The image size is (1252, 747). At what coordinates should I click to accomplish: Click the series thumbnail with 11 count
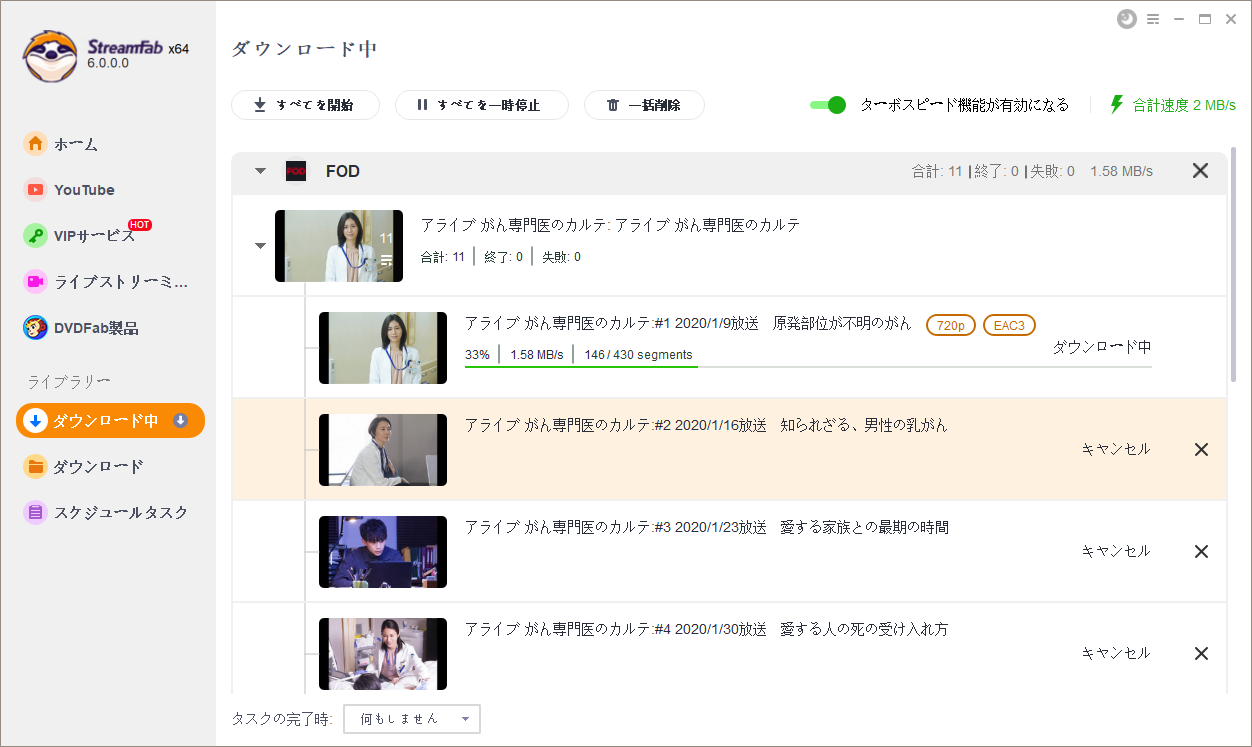tap(339, 246)
